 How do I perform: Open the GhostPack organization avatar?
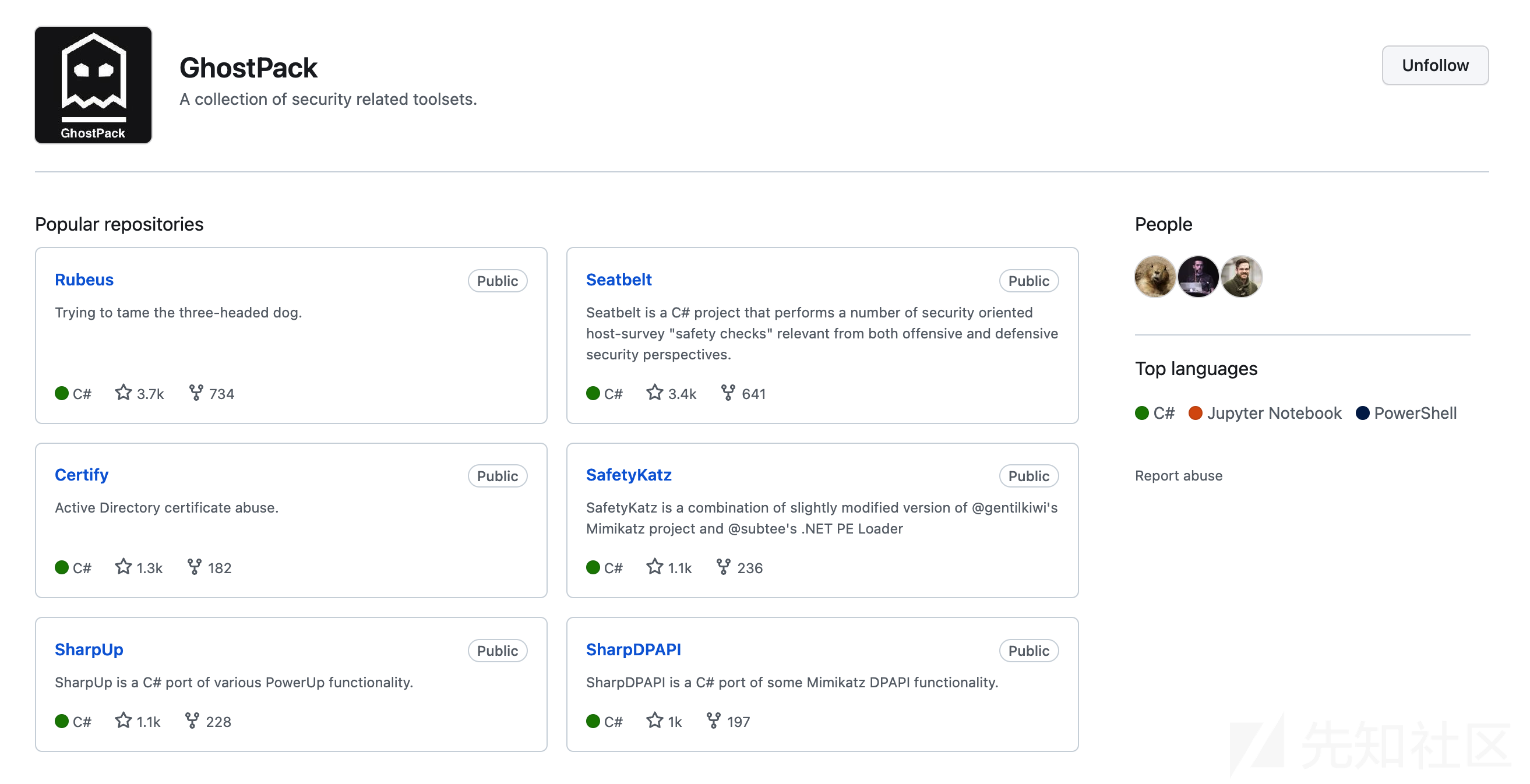pos(93,84)
